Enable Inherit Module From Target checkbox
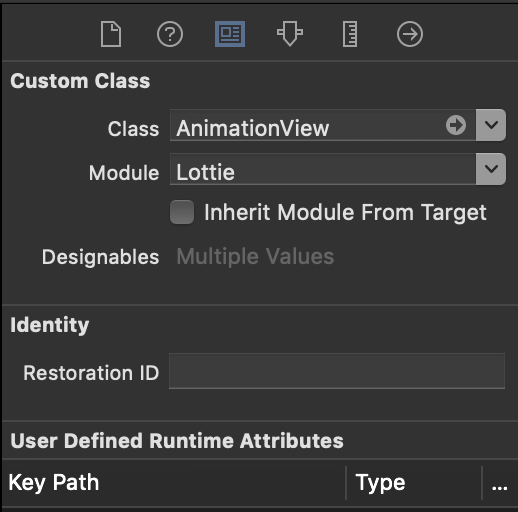Screen dimensions: 518x512 (x=182, y=212)
